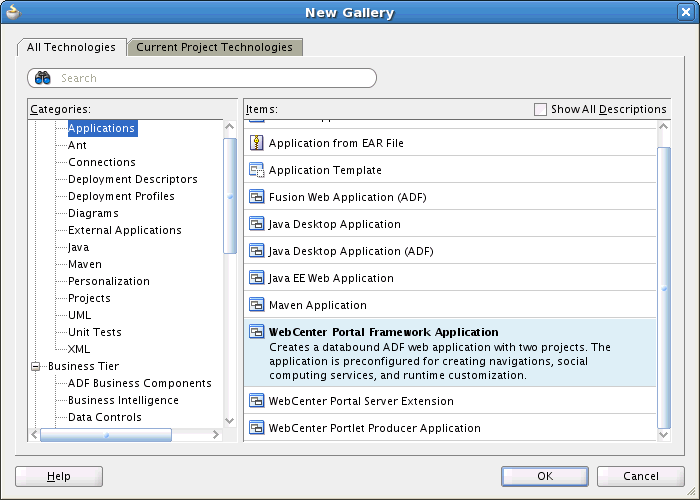The height and width of the screenshot is (500, 700).
Task: Select the WebCenter Portal Framework Application title
Action: tap(383, 332)
